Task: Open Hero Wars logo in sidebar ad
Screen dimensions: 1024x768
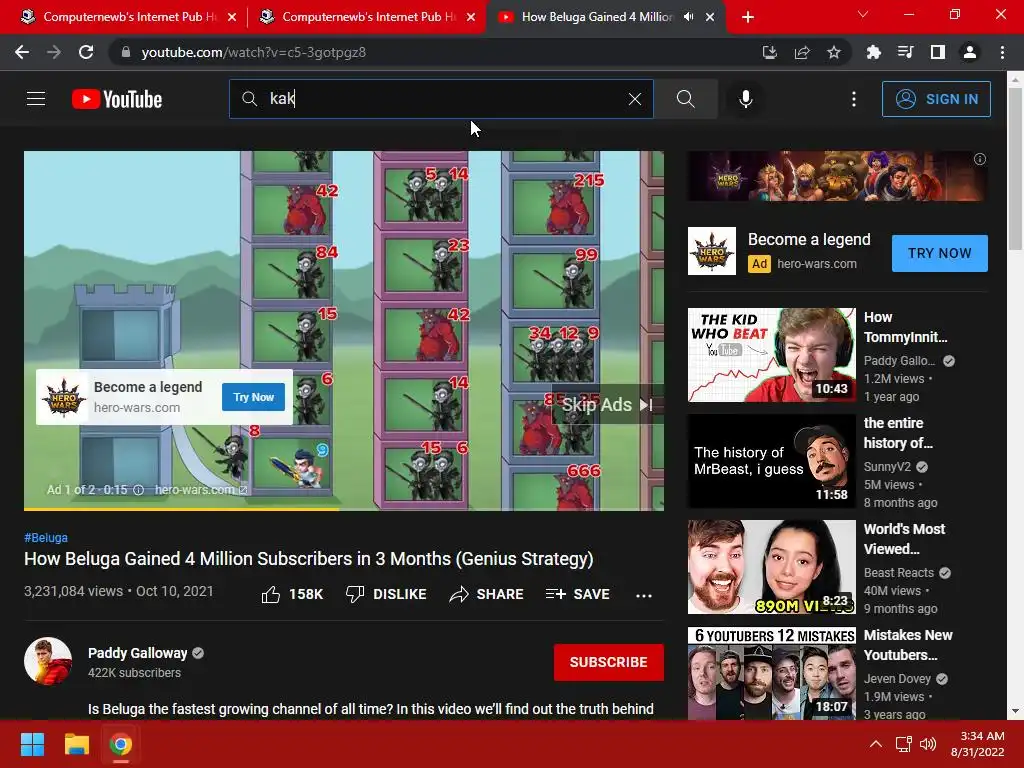Action: (712, 251)
